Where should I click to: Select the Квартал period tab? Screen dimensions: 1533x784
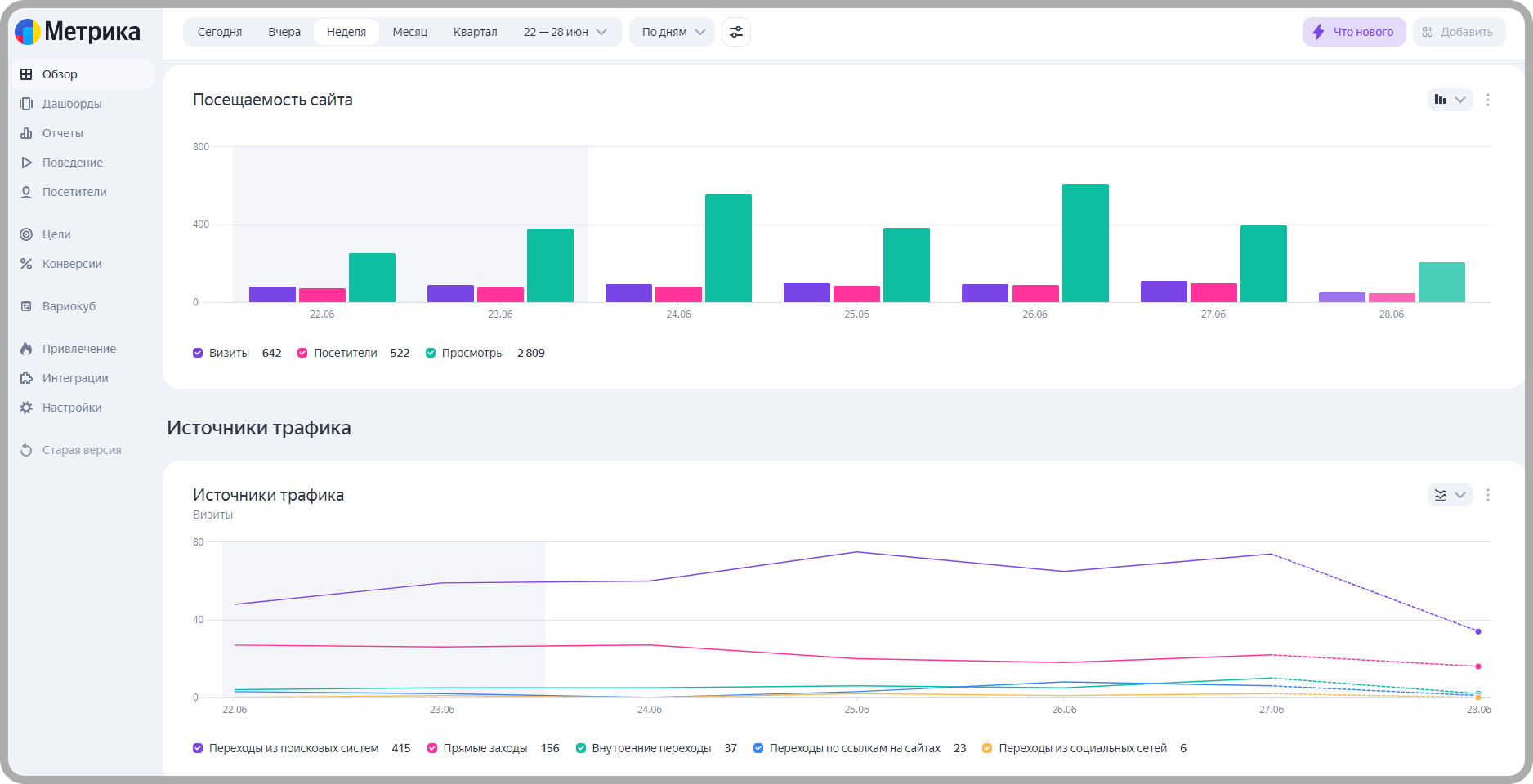(476, 32)
